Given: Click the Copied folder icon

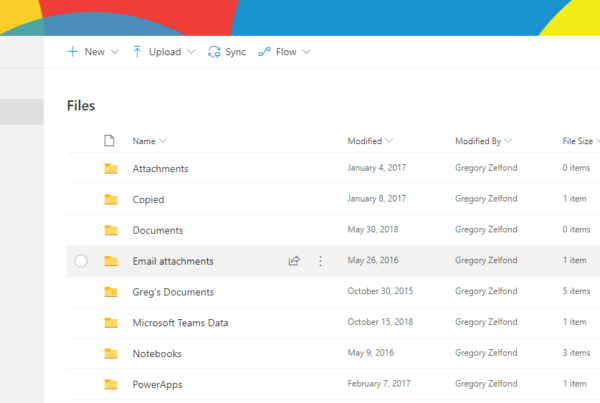Looking at the screenshot, I should (x=111, y=199).
